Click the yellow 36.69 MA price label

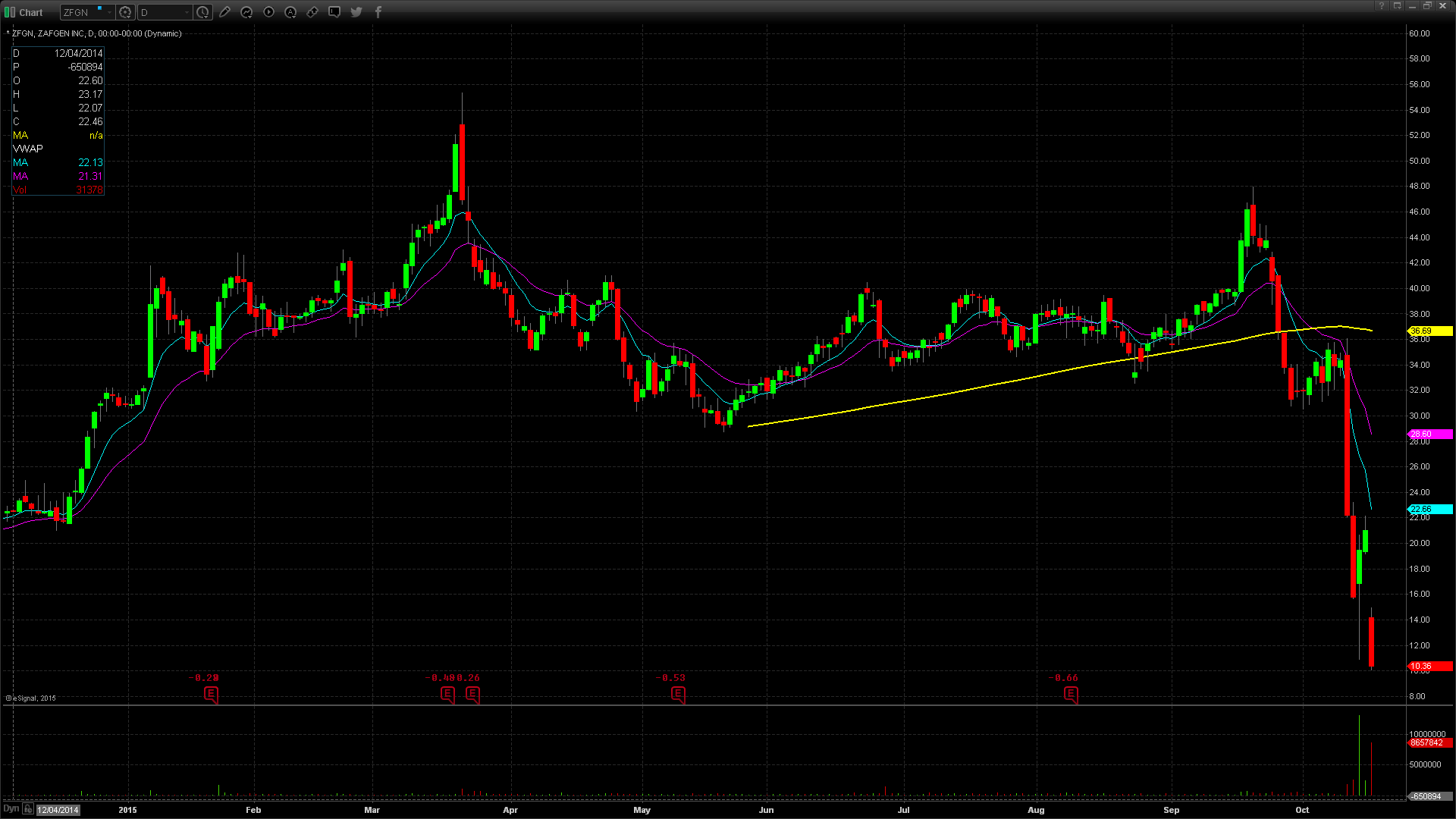tap(1429, 331)
